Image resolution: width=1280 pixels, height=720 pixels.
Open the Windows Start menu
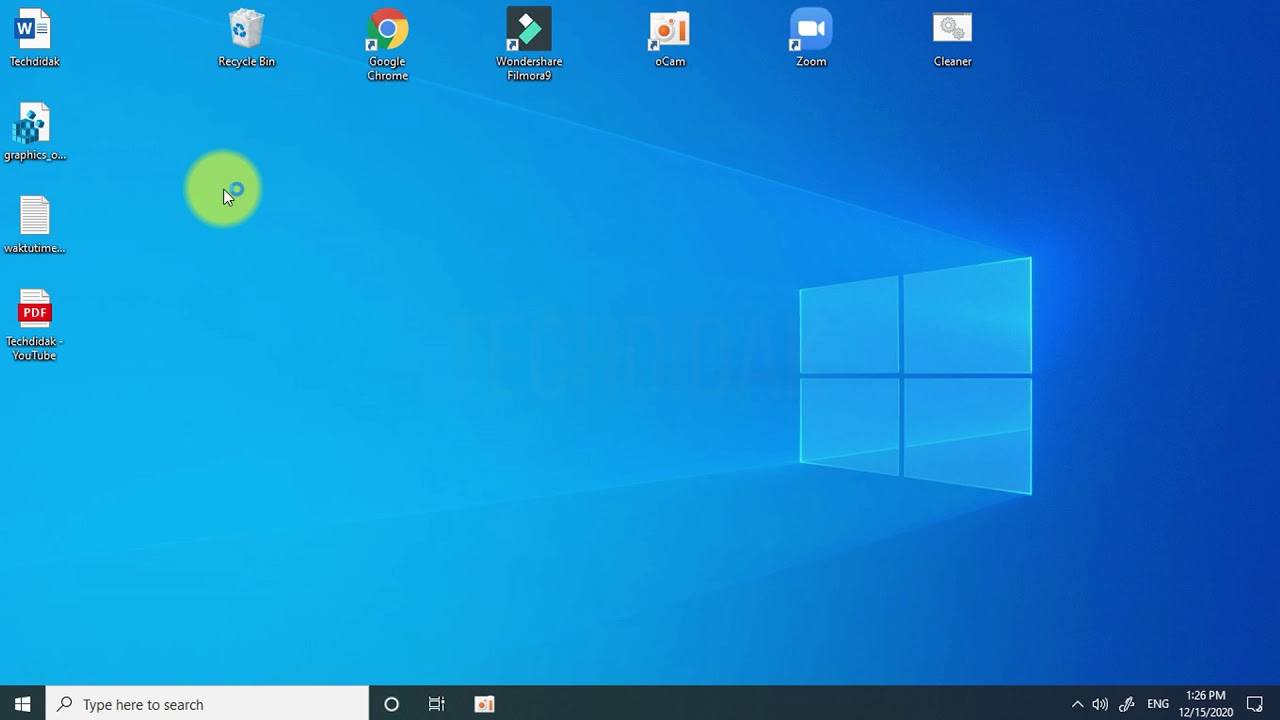22,704
